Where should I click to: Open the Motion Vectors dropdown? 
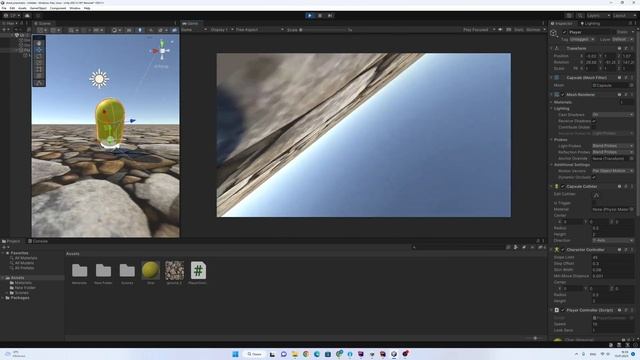(613, 171)
